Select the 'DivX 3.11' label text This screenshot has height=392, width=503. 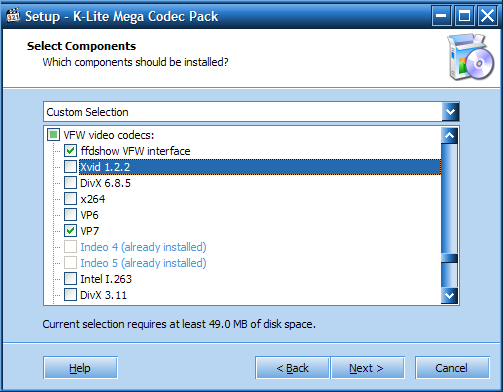tap(104, 295)
